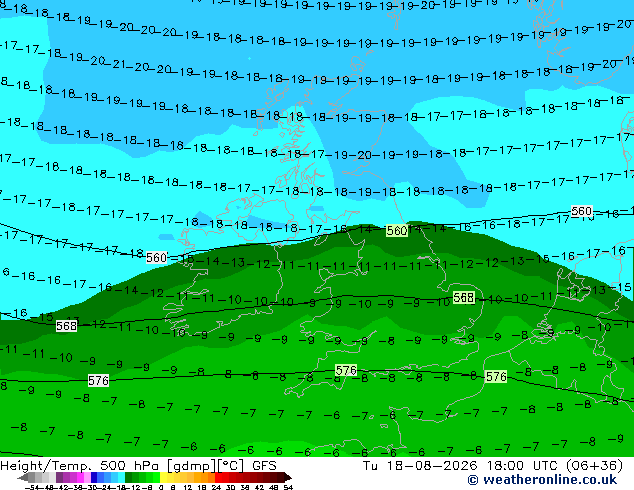This screenshot has width=634, height=490.
Task: Click the 568 label over eastern England
Action: coord(463,298)
